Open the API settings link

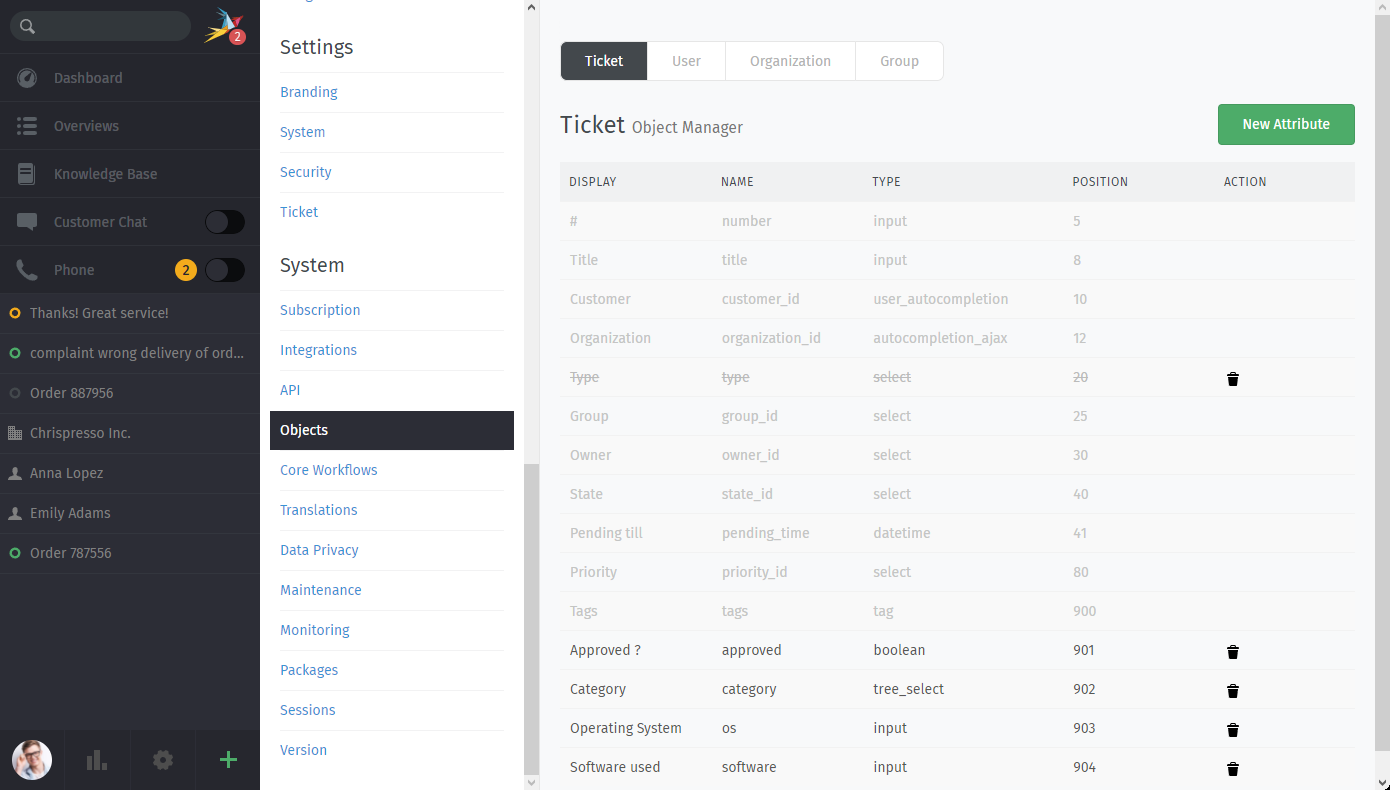pyautogui.click(x=290, y=390)
